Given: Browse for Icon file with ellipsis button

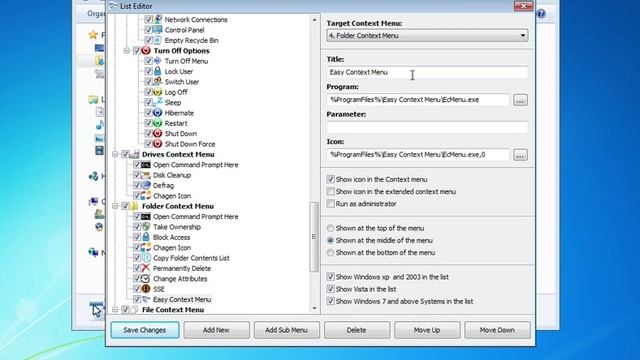Looking at the screenshot, I should 520,155.
